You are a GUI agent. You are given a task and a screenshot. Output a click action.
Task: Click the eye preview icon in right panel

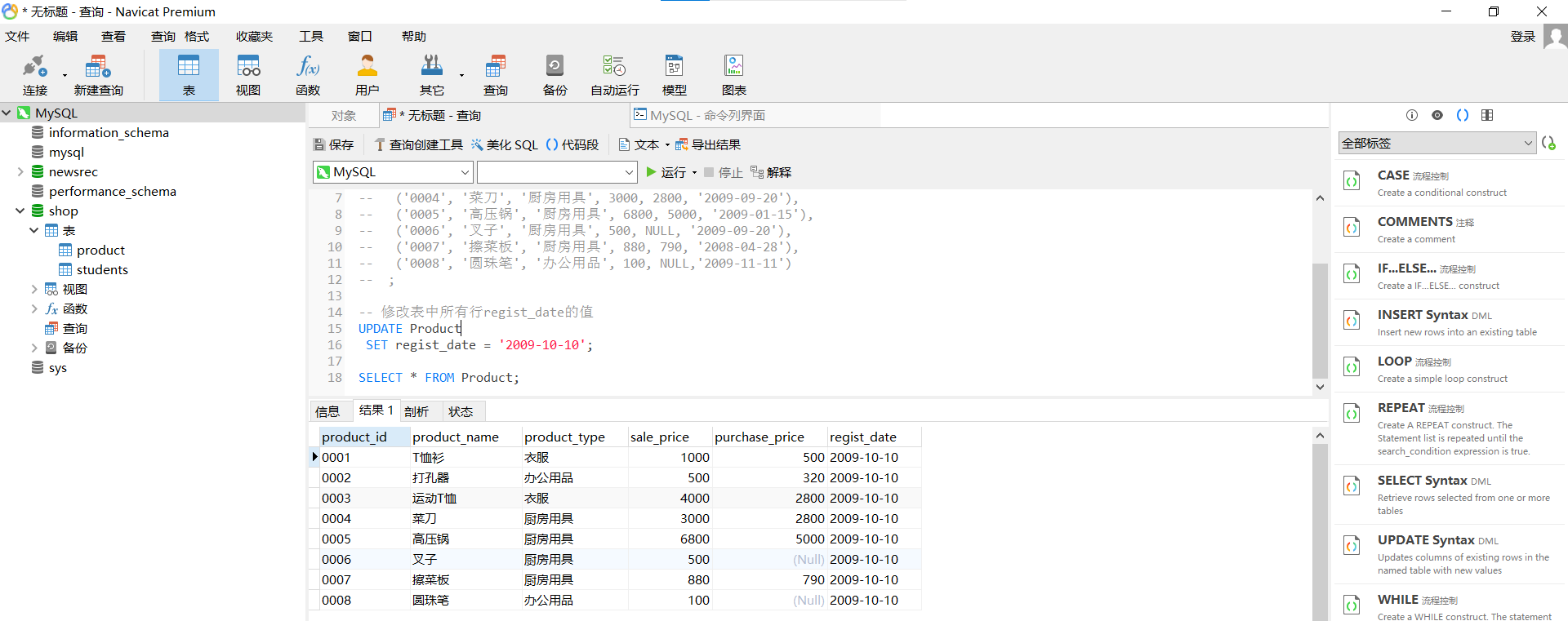(x=1437, y=115)
